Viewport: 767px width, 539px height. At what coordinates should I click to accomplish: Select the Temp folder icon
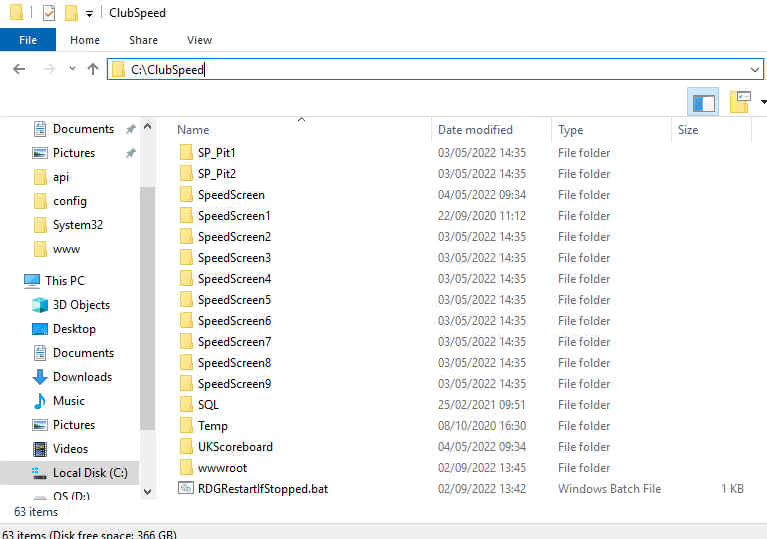pyautogui.click(x=186, y=426)
